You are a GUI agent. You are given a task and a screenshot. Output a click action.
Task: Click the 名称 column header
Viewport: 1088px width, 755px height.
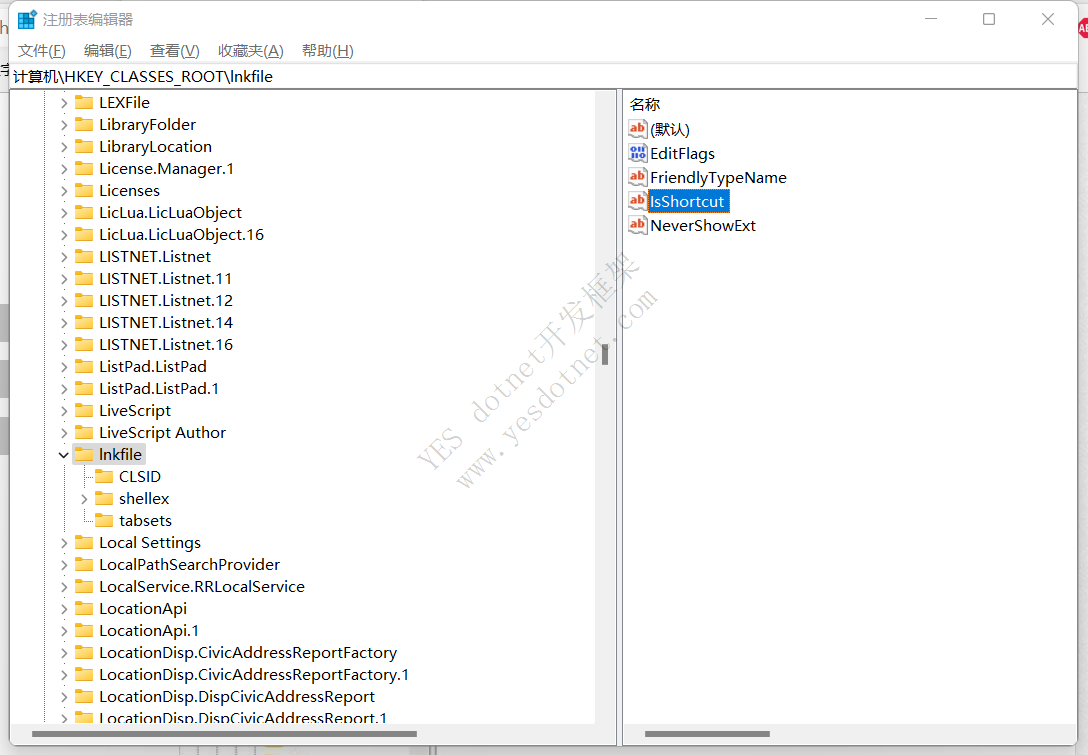pyautogui.click(x=645, y=105)
